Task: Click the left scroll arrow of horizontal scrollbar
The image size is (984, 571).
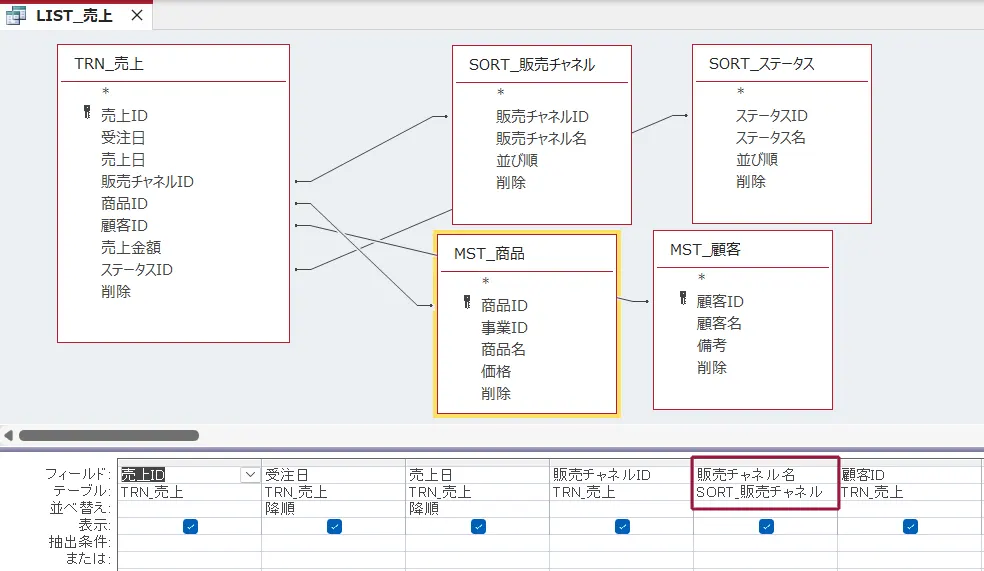Action: tap(8, 435)
